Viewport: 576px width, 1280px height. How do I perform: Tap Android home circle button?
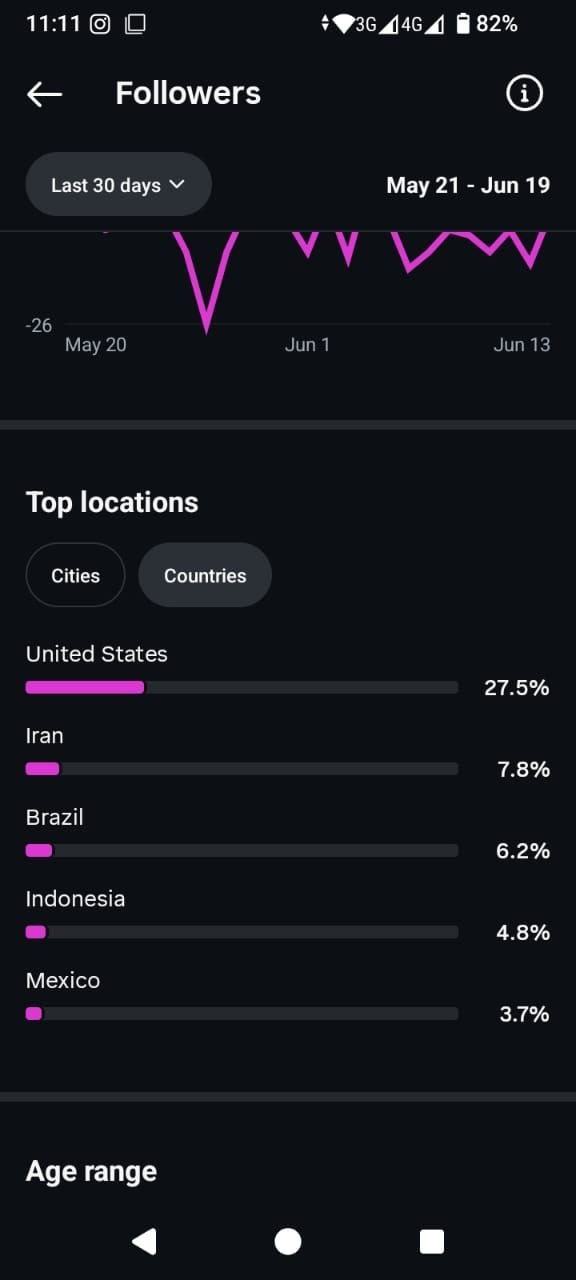pos(288,1241)
